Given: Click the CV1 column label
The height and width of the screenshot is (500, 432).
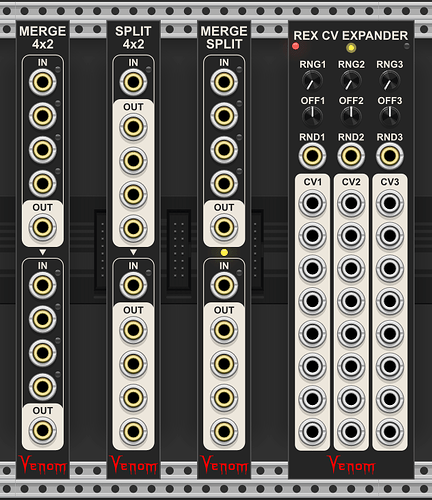Looking at the screenshot, I should click(312, 182).
